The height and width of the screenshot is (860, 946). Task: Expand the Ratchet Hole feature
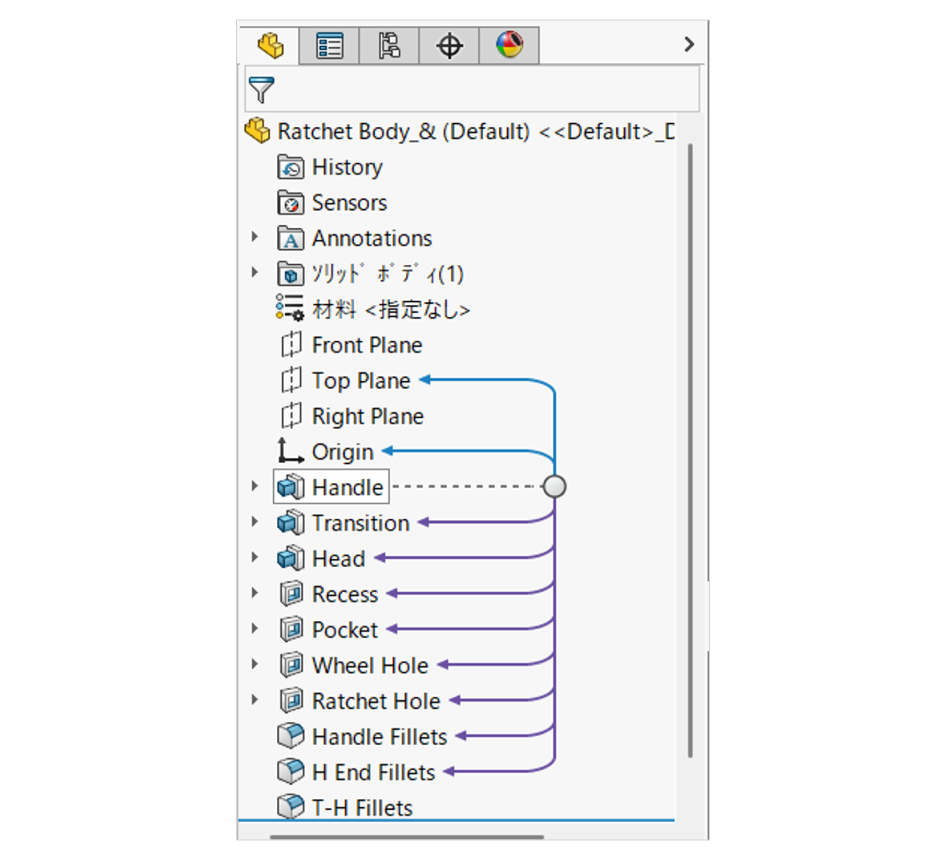[254, 701]
